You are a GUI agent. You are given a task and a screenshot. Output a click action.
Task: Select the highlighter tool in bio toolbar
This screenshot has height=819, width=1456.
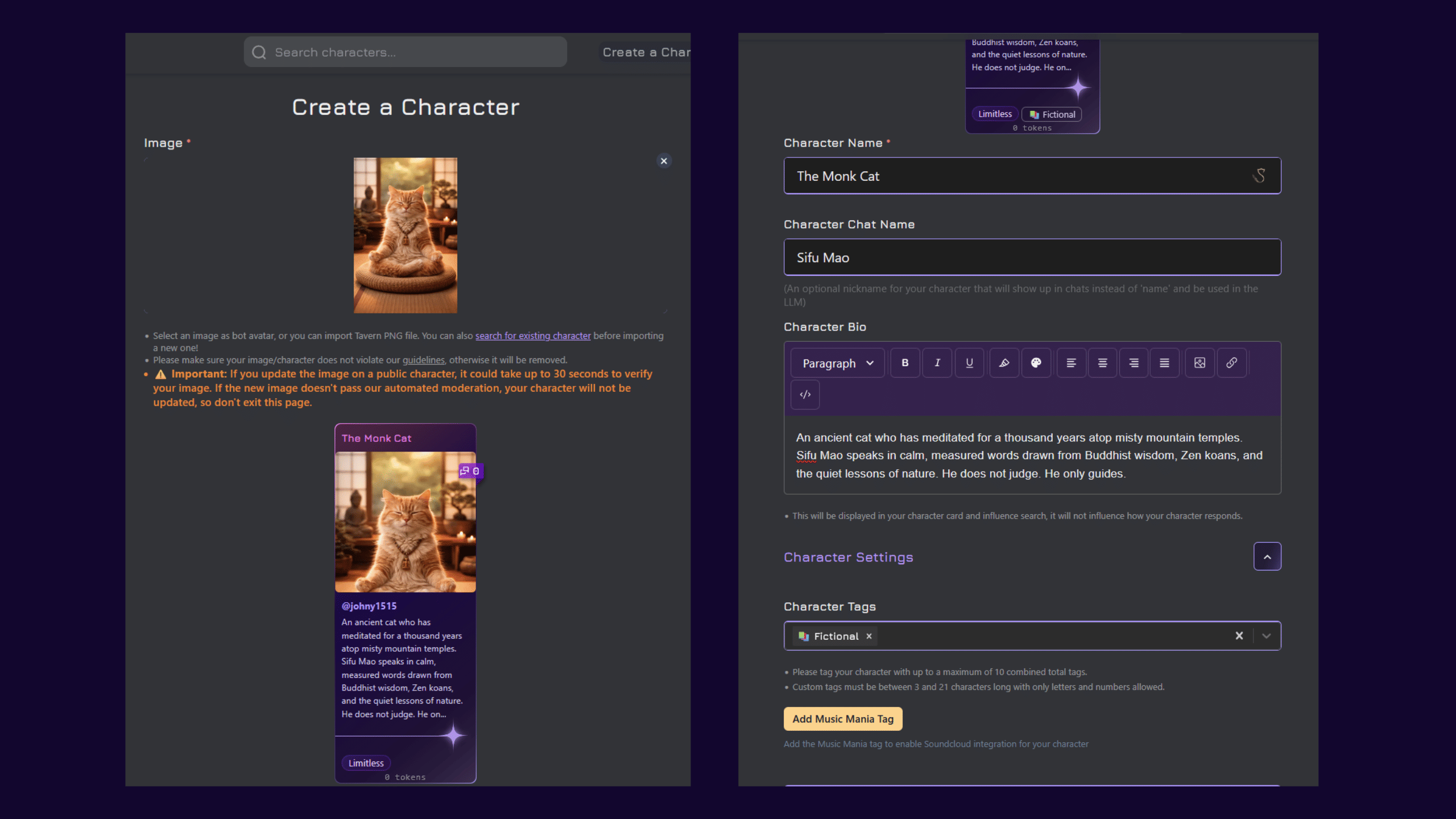pos(1004,363)
